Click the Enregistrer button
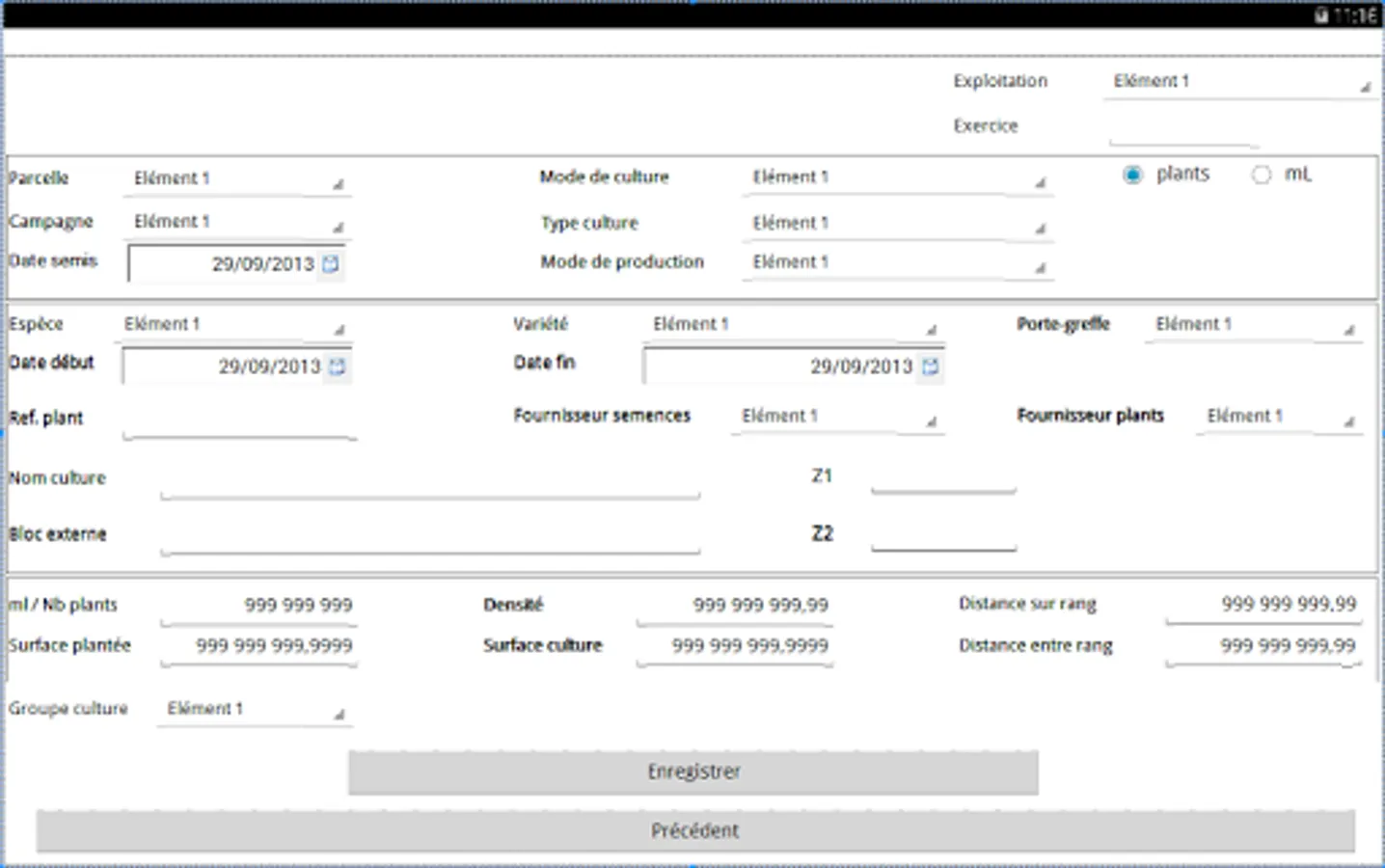This screenshot has width=1385, height=868. click(x=693, y=773)
